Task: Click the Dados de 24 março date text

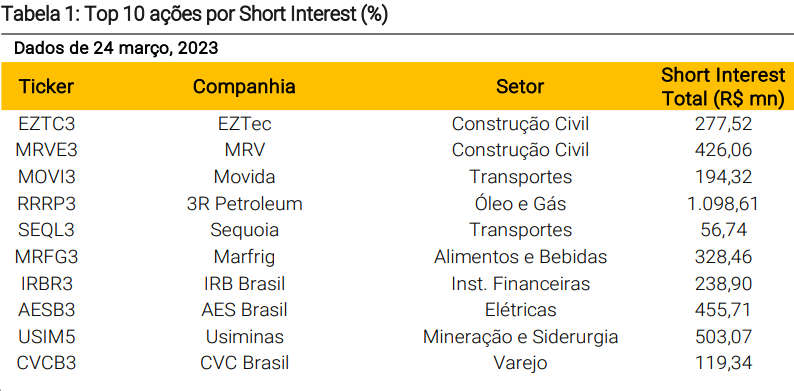Action: click(116, 49)
